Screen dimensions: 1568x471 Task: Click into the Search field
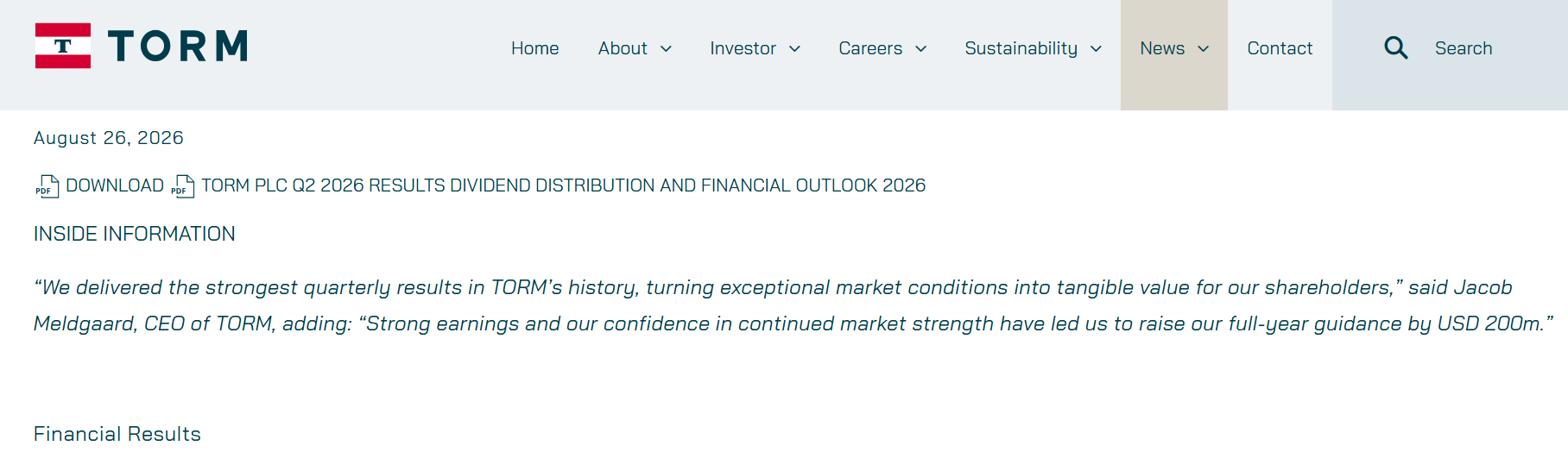[x=1464, y=48]
